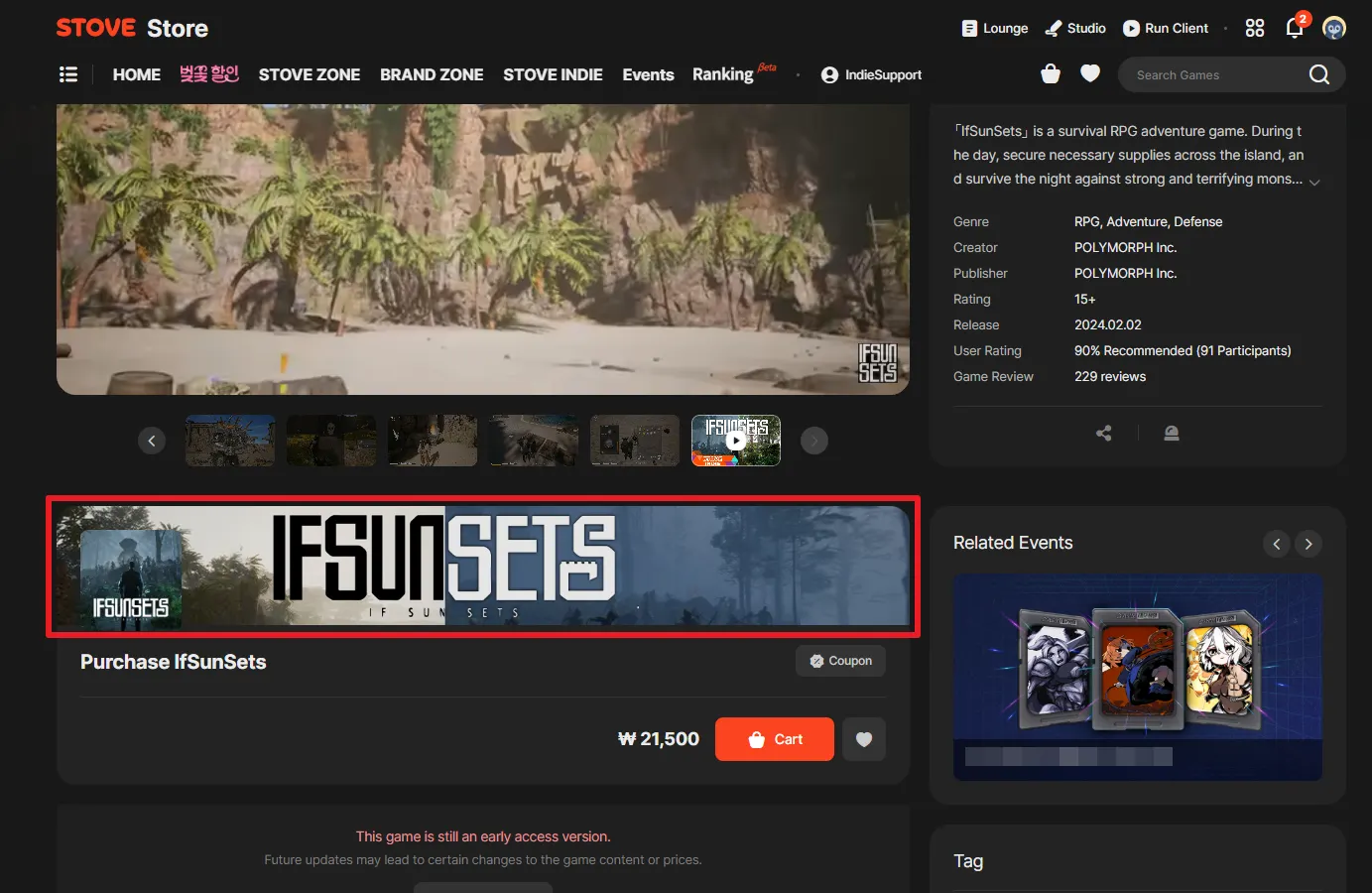Go to the HOME tab
The width and height of the screenshot is (1372, 893).
pos(137,74)
